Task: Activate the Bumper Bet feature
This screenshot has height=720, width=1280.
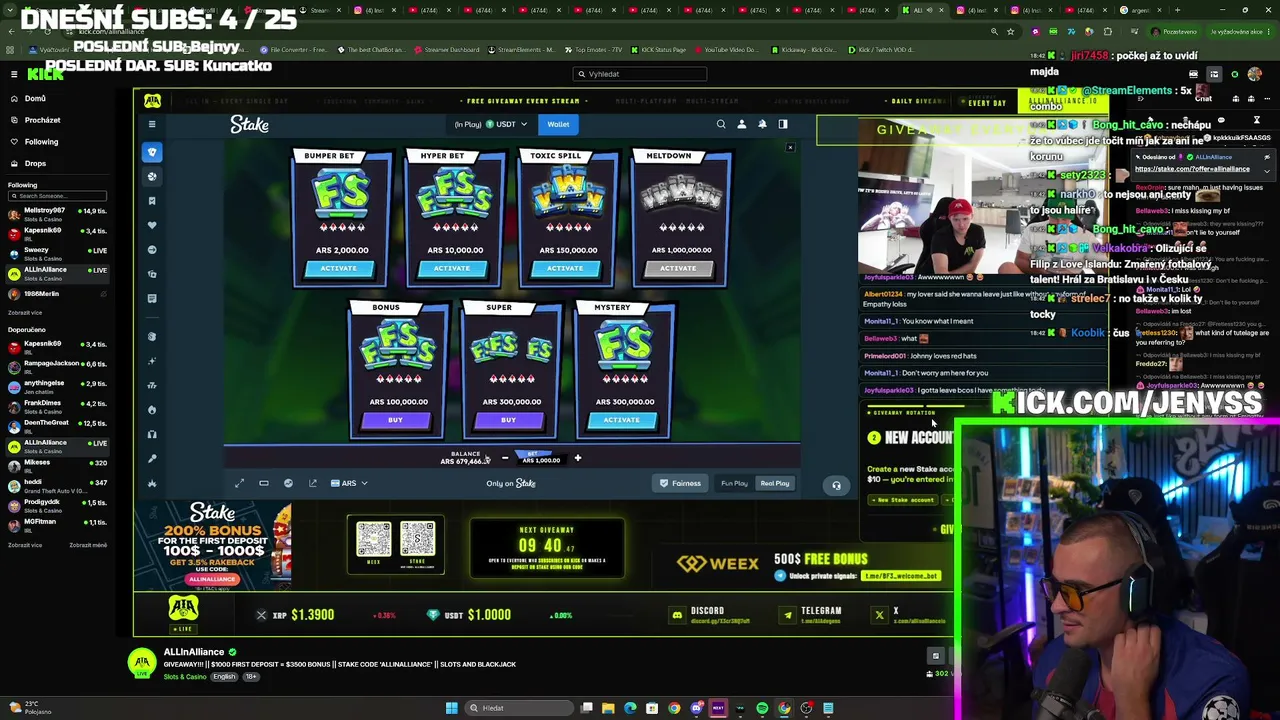Action: (x=338, y=268)
